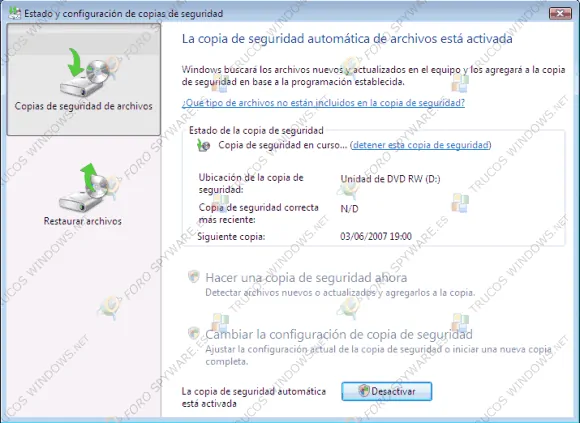Viewport: 580px width, 423px height.
Task: Click the Desactivar button
Action: pos(387,391)
